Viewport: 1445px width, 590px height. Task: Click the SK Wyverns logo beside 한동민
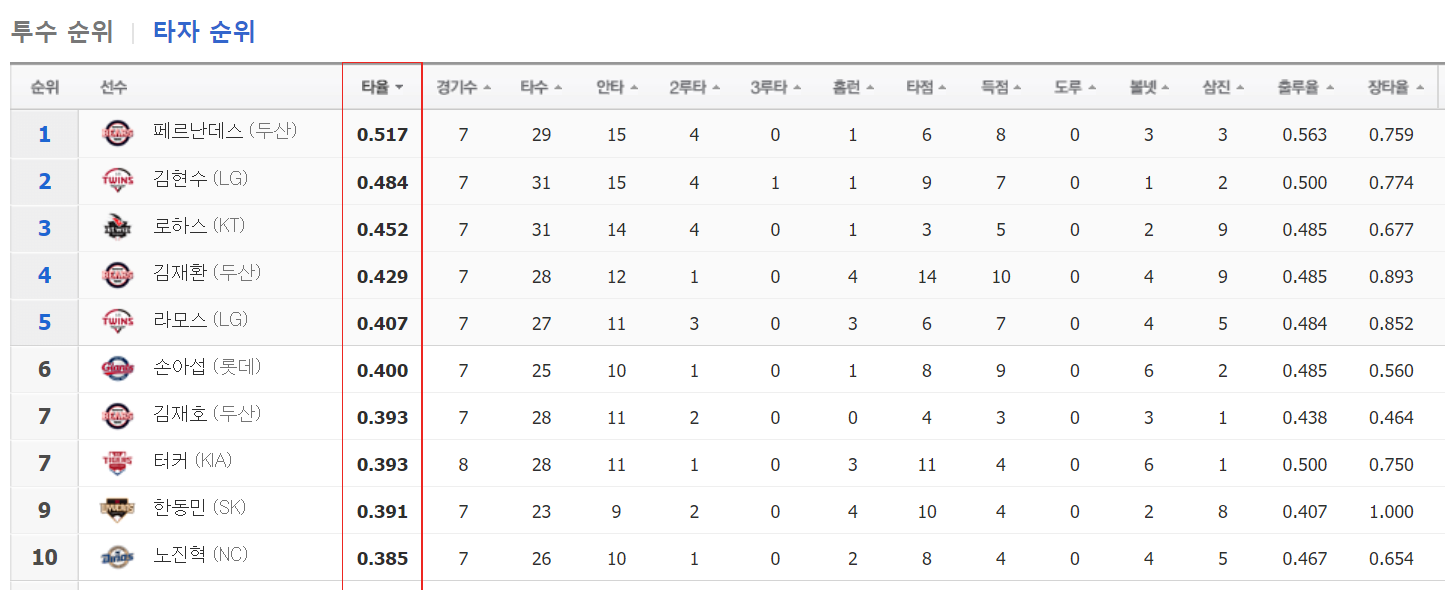click(117, 510)
